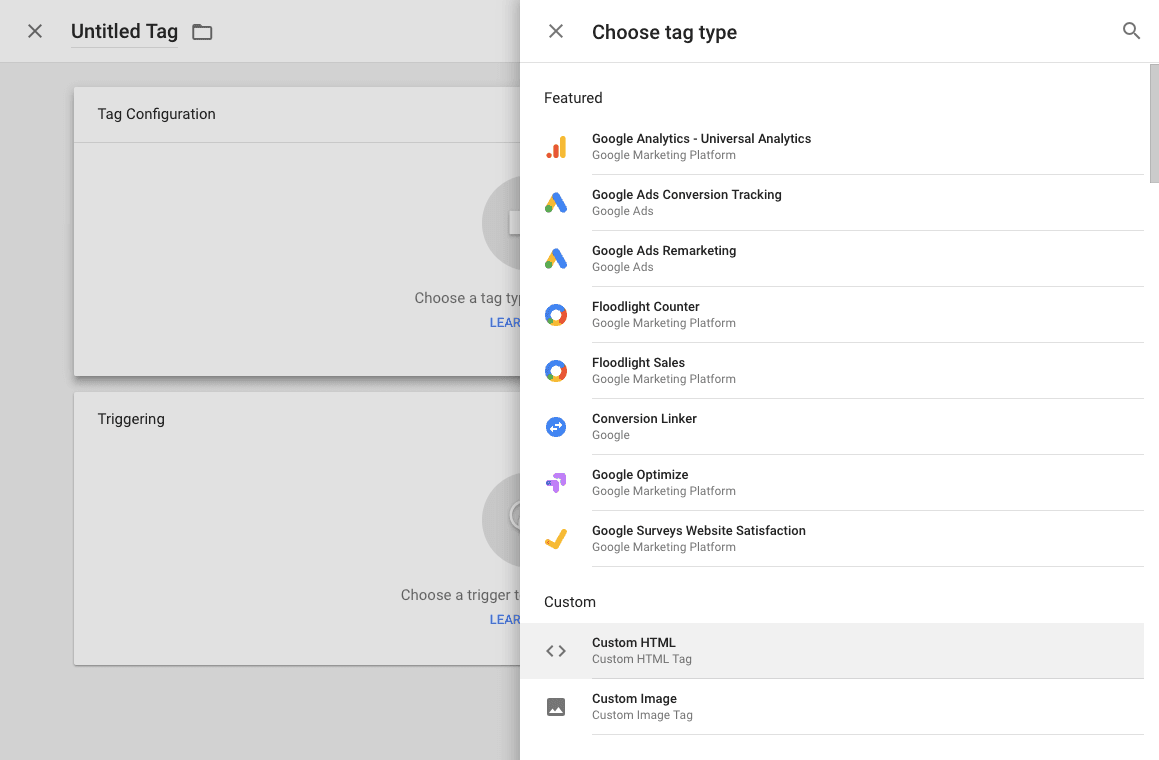The width and height of the screenshot is (1159, 760).
Task: Click the Custom HTML code brackets icon
Action: pyautogui.click(x=556, y=651)
